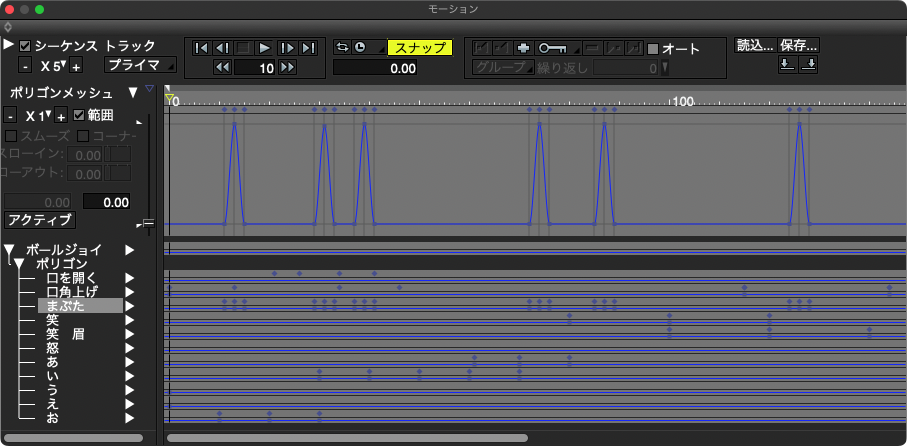The width and height of the screenshot is (907, 446).
Task: Increase graph zoom with the plus beside X 1
Action: [x=61, y=116]
